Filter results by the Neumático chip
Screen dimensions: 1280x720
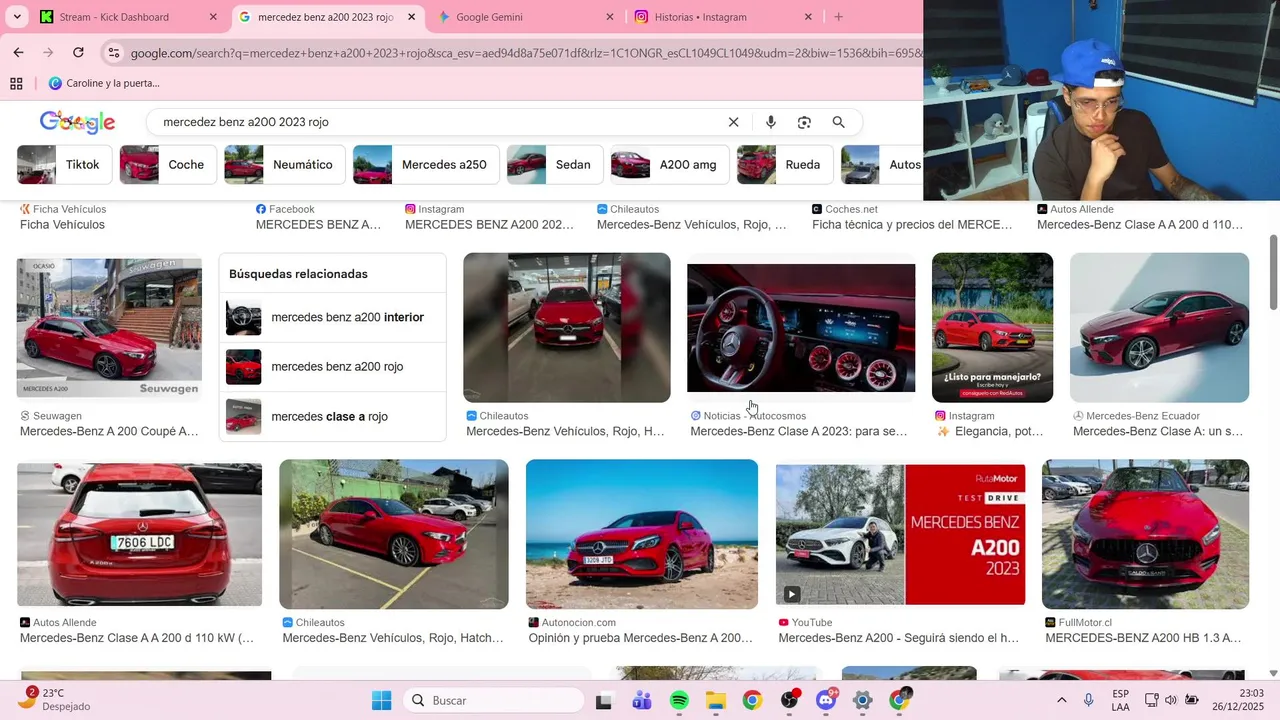click(x=285, y=165)
